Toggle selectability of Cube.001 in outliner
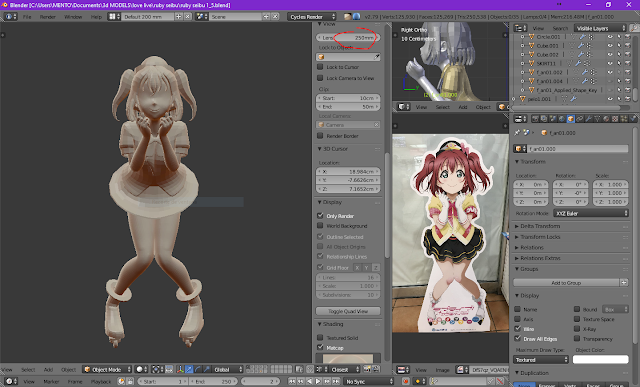Image resolution: width=640 pixels, height=387 pixels. tap(619, 46)
